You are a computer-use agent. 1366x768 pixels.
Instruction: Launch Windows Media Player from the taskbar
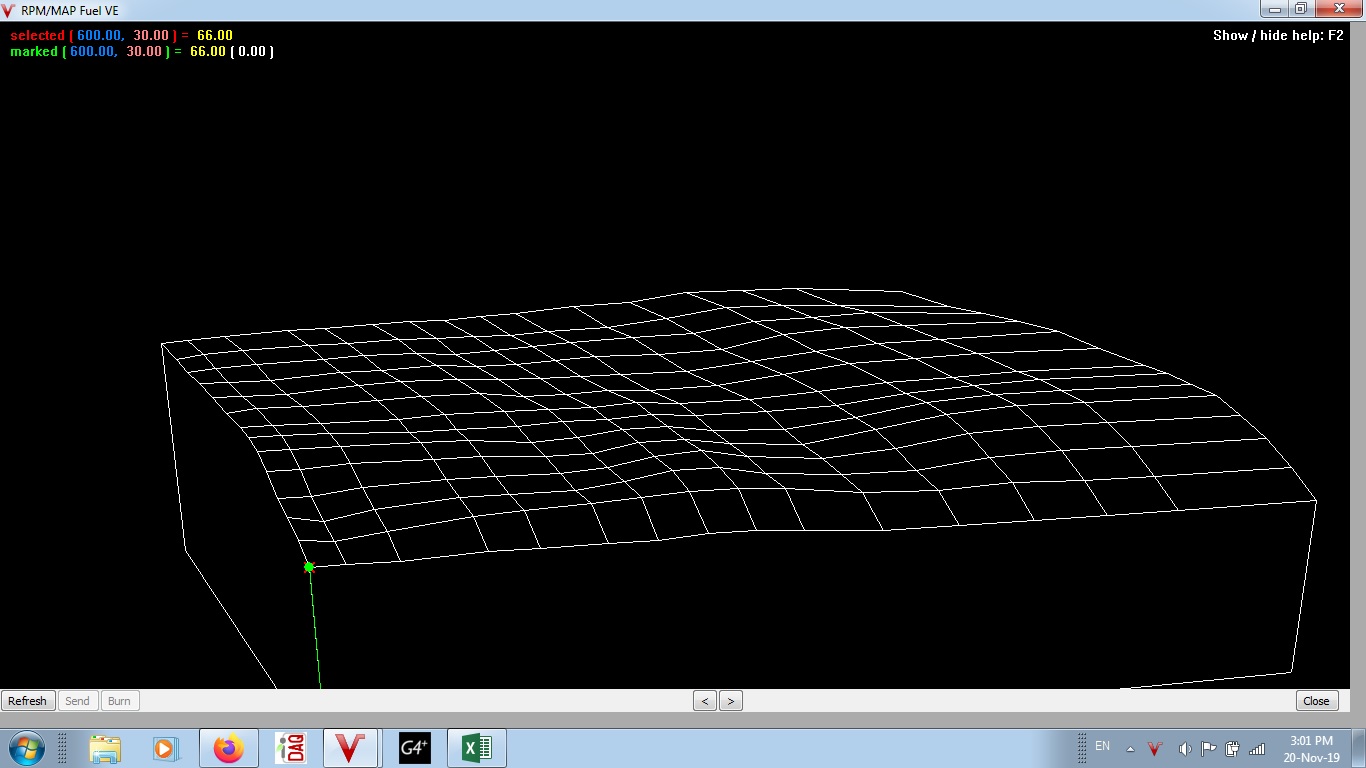click(x=165, y=748)
